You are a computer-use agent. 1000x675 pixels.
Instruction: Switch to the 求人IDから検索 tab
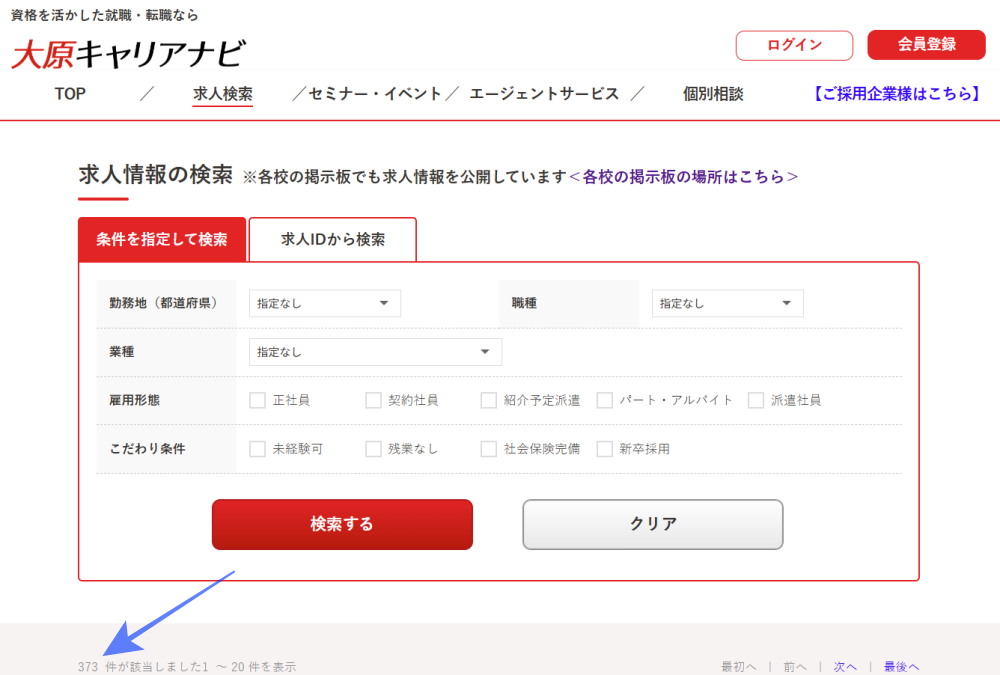(332, 239)
